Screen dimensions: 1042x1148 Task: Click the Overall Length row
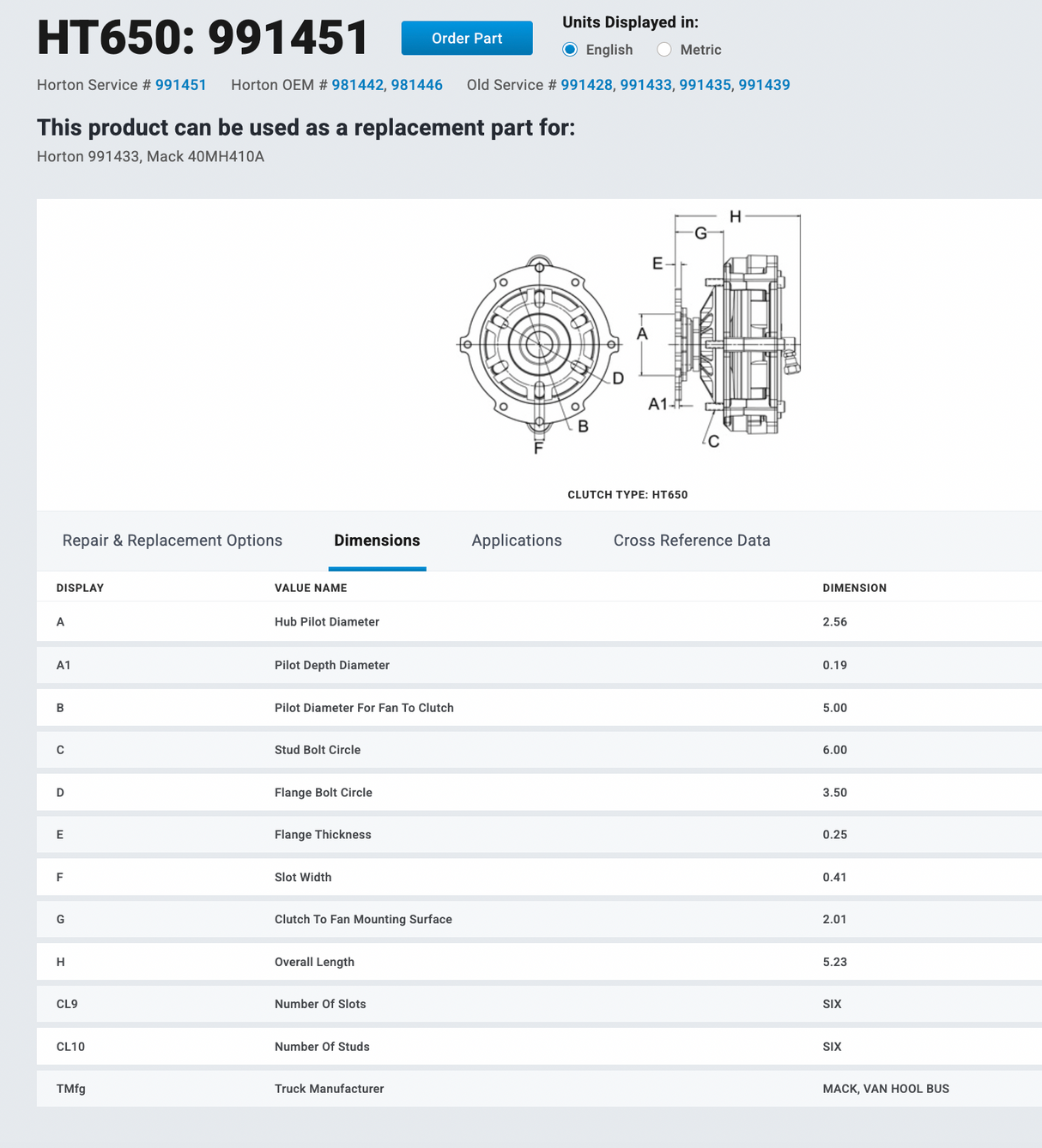click(x=539, y=962)
